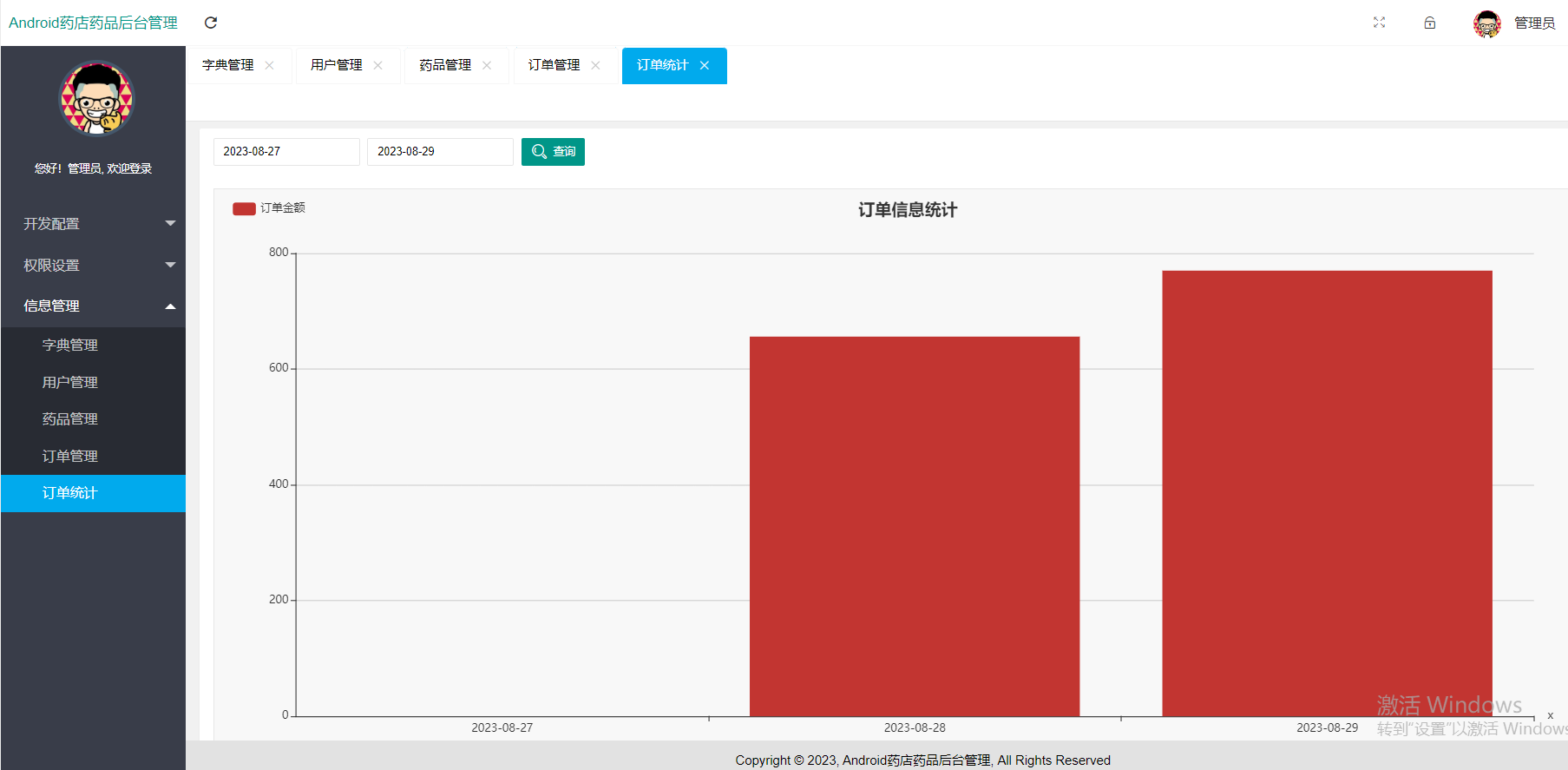Click the start date field 2023-08-27
The width and height of the screenshot is (1568, 770).
(285, 152)
